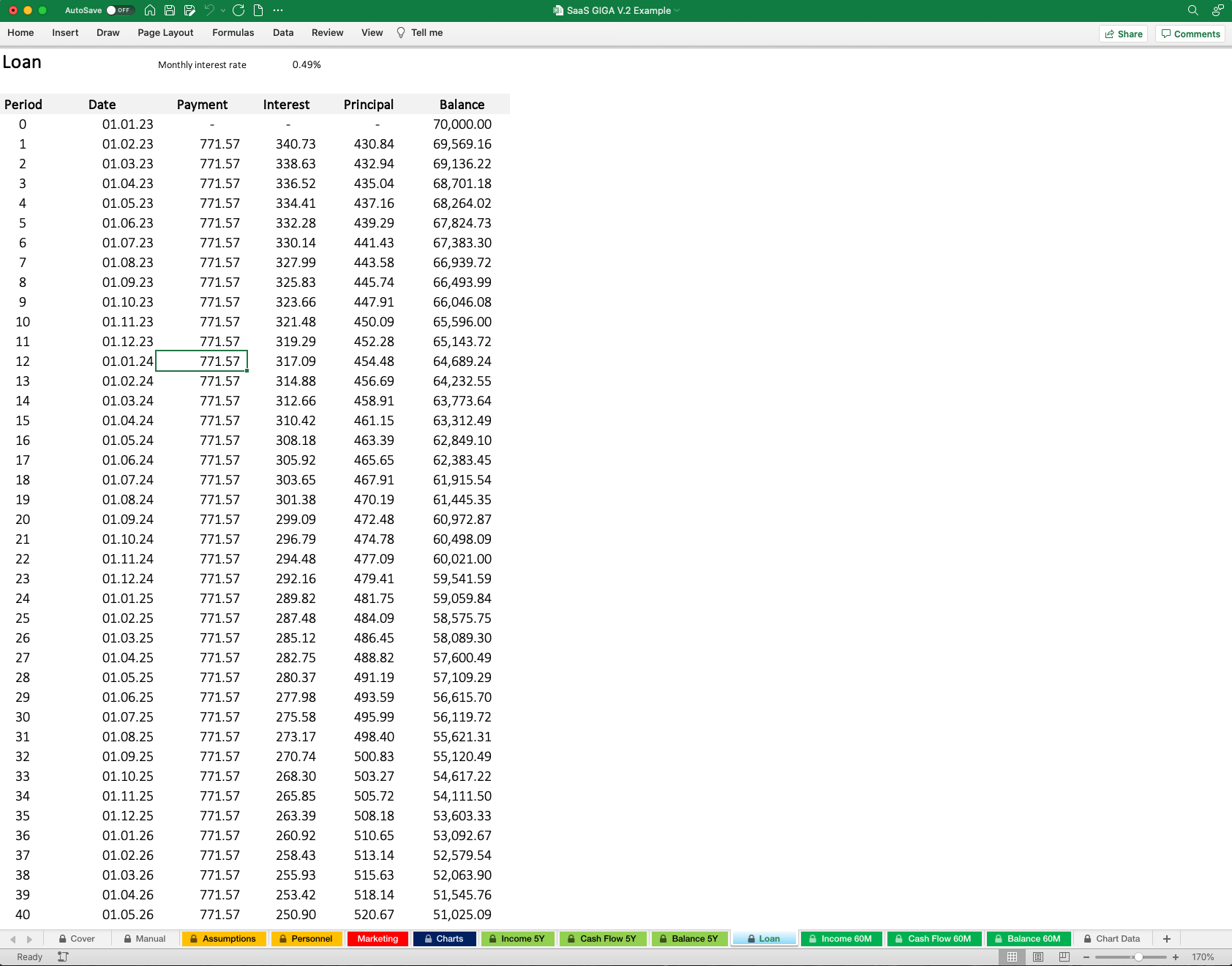Image resolution: width=1232 pixels, height=966 pixels.
Task: Switch to the Marketing sheet tab
Action: tap(378, 939)
